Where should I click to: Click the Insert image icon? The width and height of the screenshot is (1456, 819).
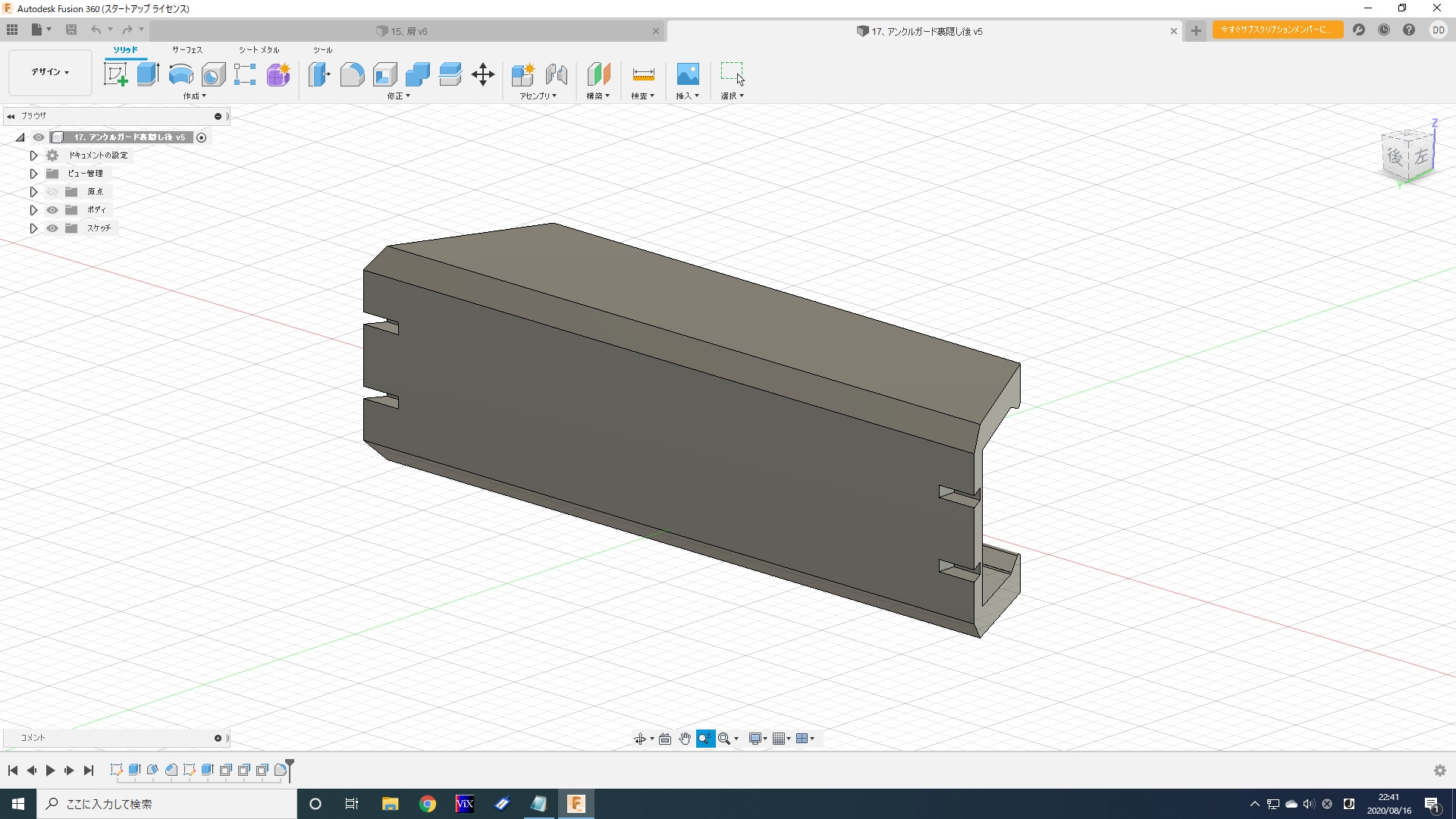(x=687, y=74)
